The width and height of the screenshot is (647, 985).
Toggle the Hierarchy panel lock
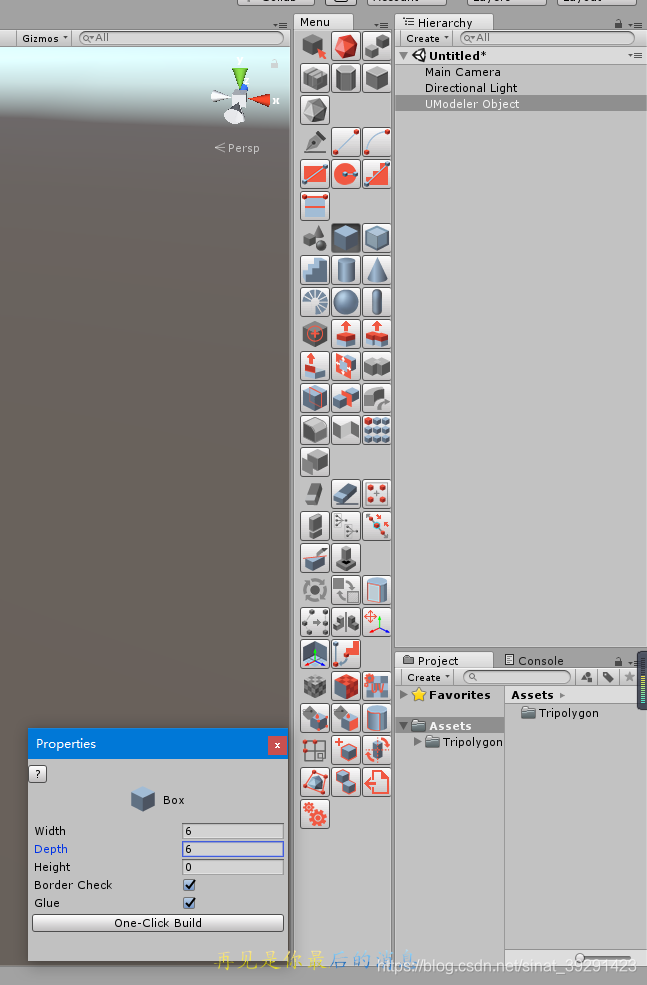(618, 24)
